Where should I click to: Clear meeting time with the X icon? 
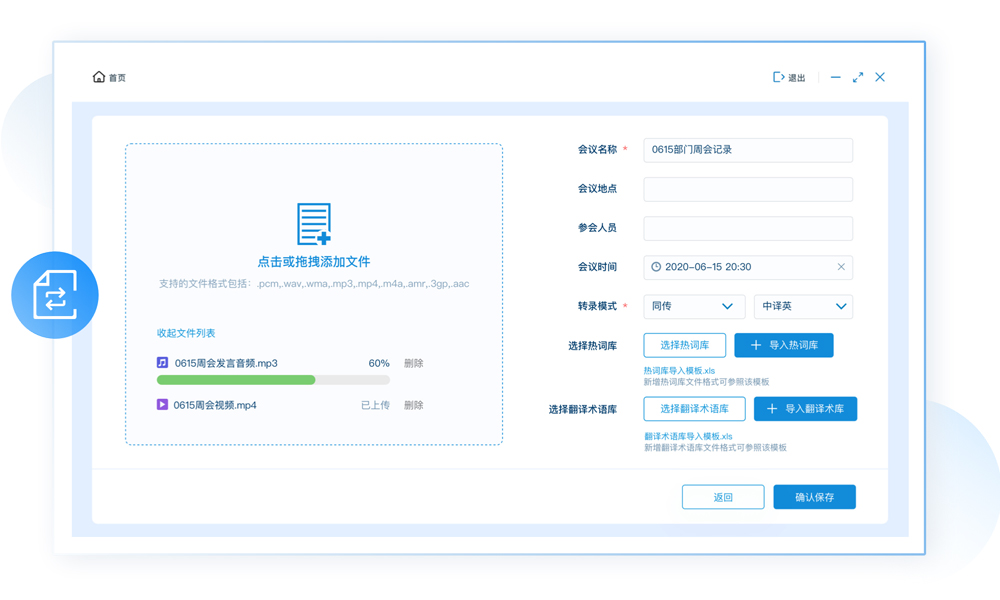coord(841,267)
